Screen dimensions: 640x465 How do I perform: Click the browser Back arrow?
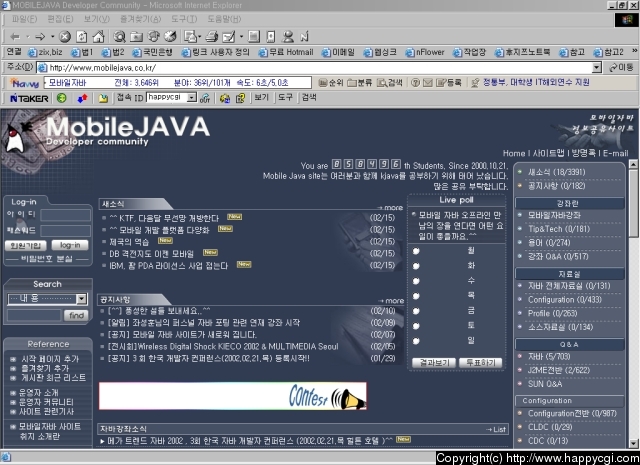tap(15, 37)
